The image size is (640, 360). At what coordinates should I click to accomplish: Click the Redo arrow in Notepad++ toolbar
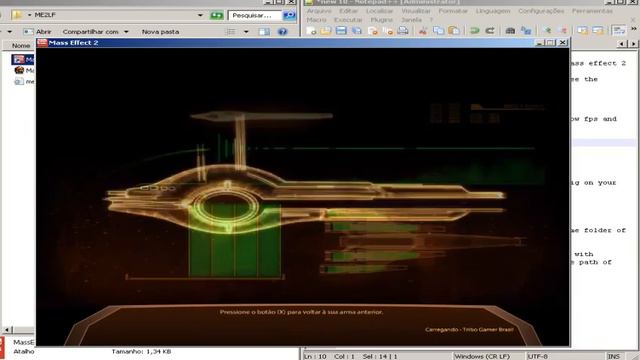[490, 31]
